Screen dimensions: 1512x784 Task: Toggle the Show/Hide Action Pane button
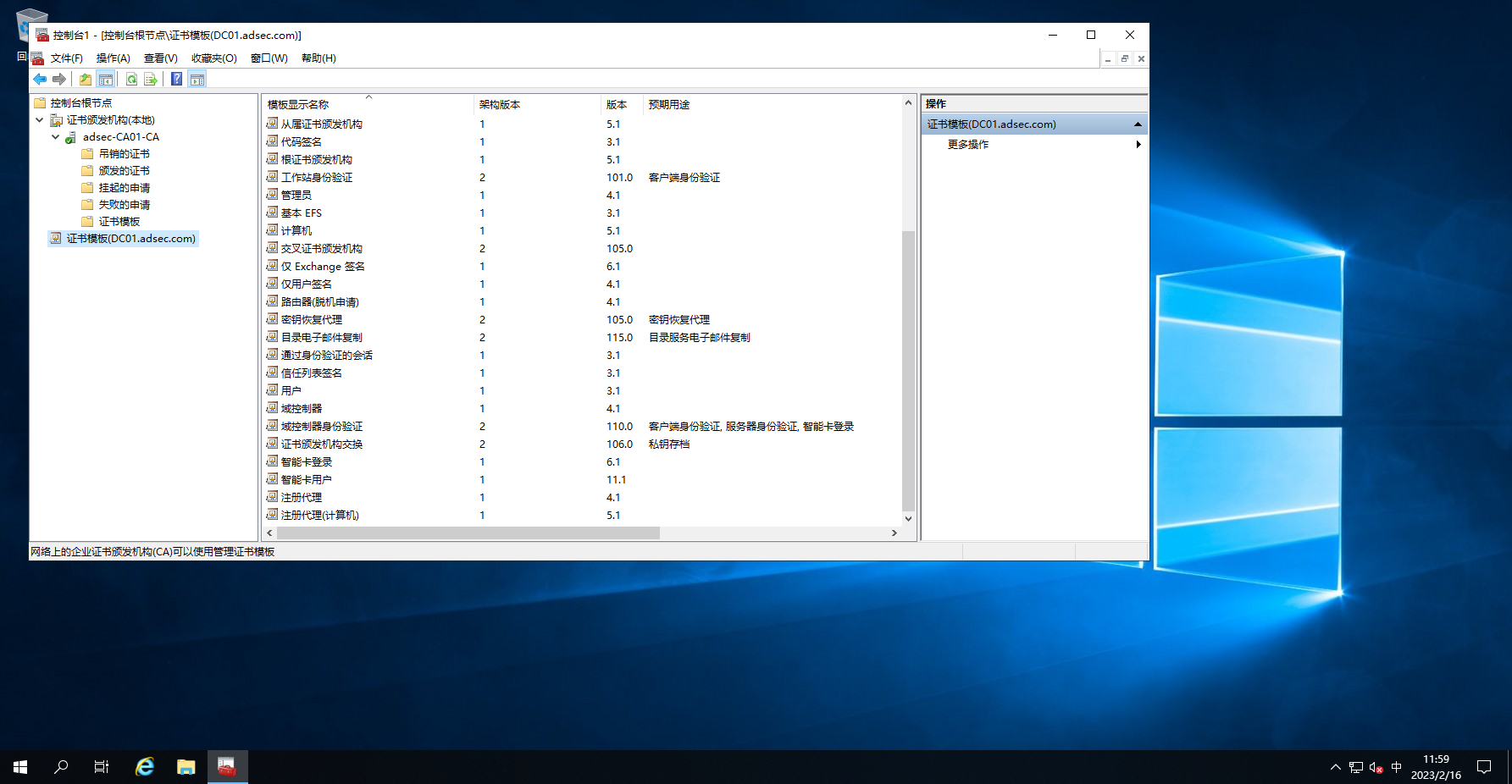click(197, 80)
